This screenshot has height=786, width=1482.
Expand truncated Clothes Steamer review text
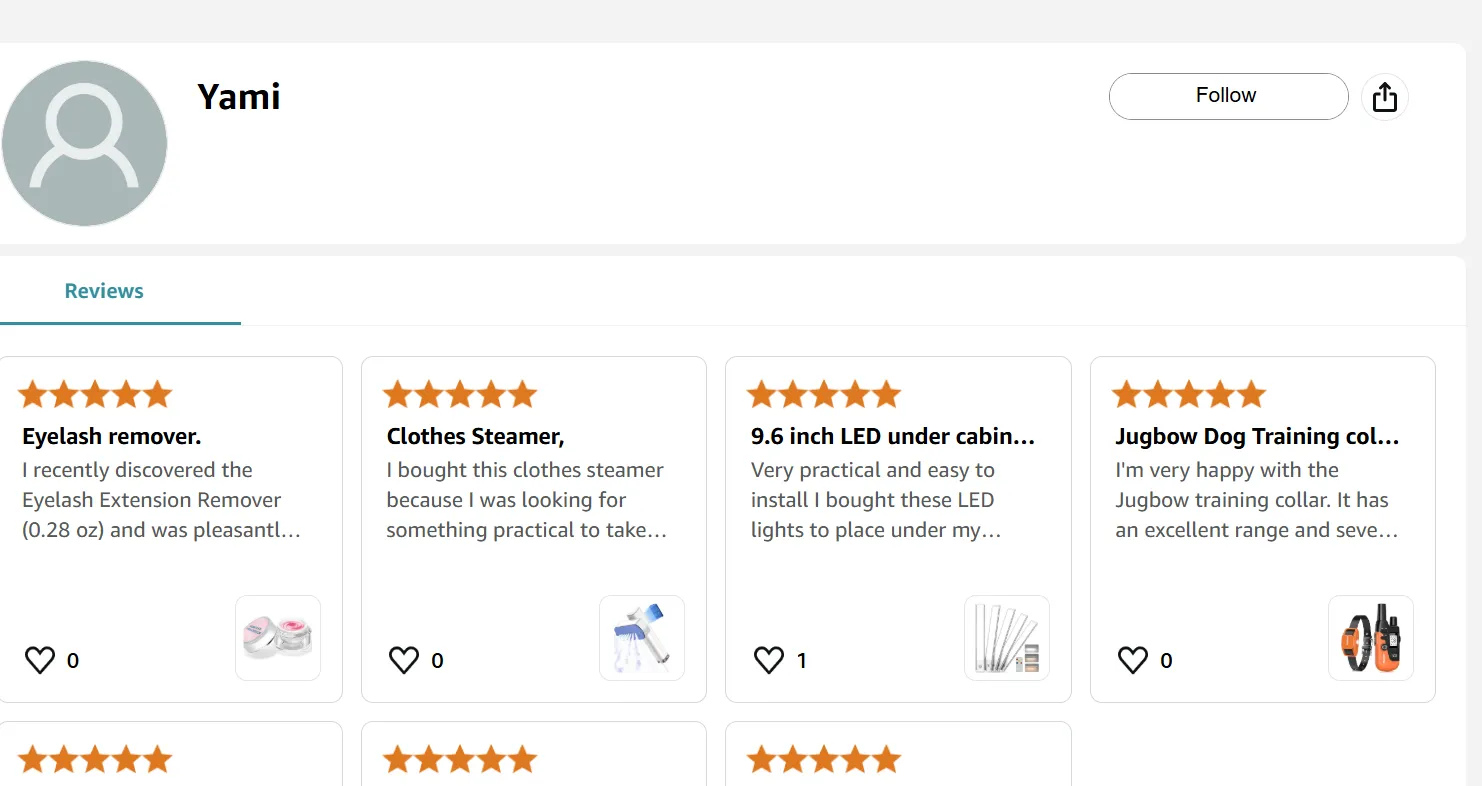pos(526,500)
